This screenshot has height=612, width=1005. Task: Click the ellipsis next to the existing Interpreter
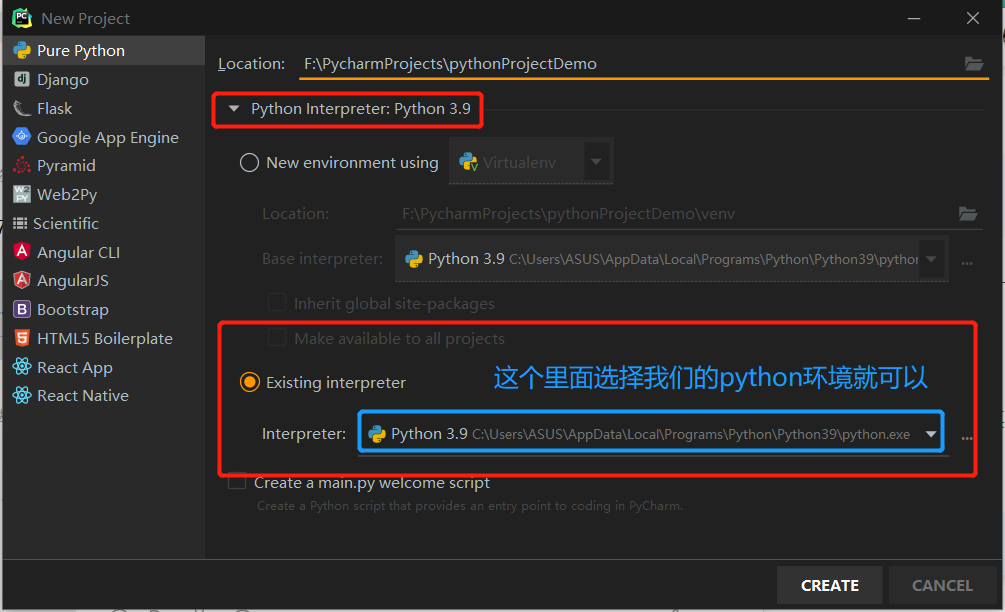[x=967, y=438]
